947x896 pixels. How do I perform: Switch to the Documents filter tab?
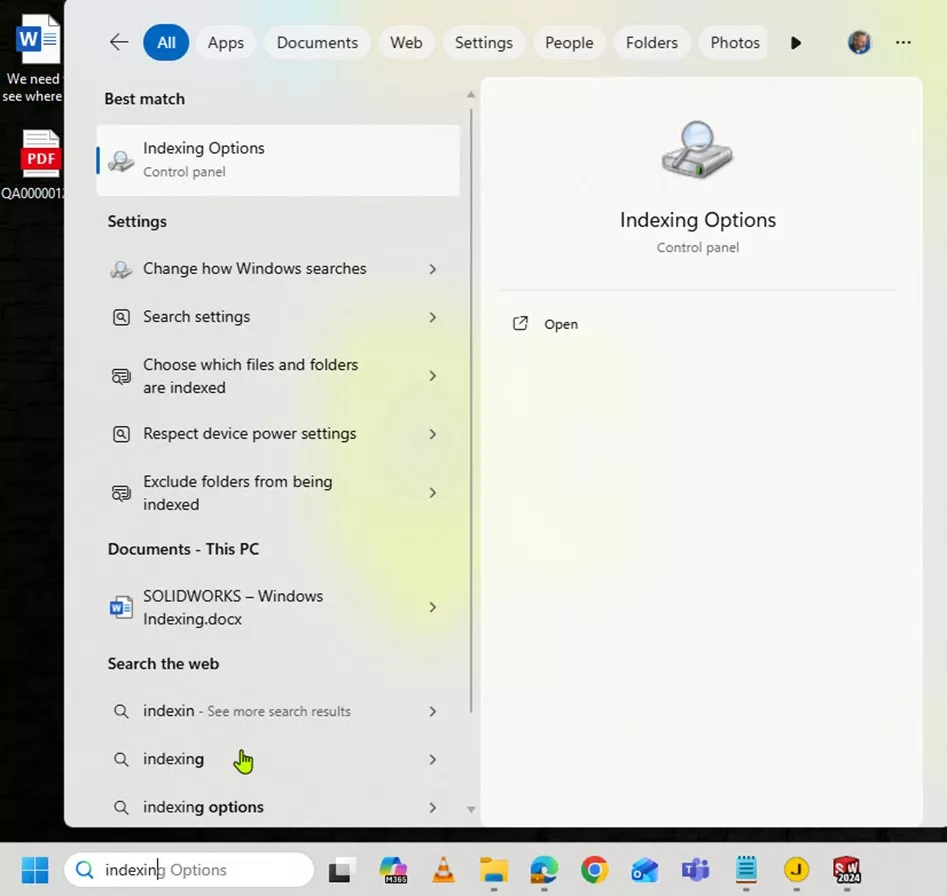[x=317, y=42]
